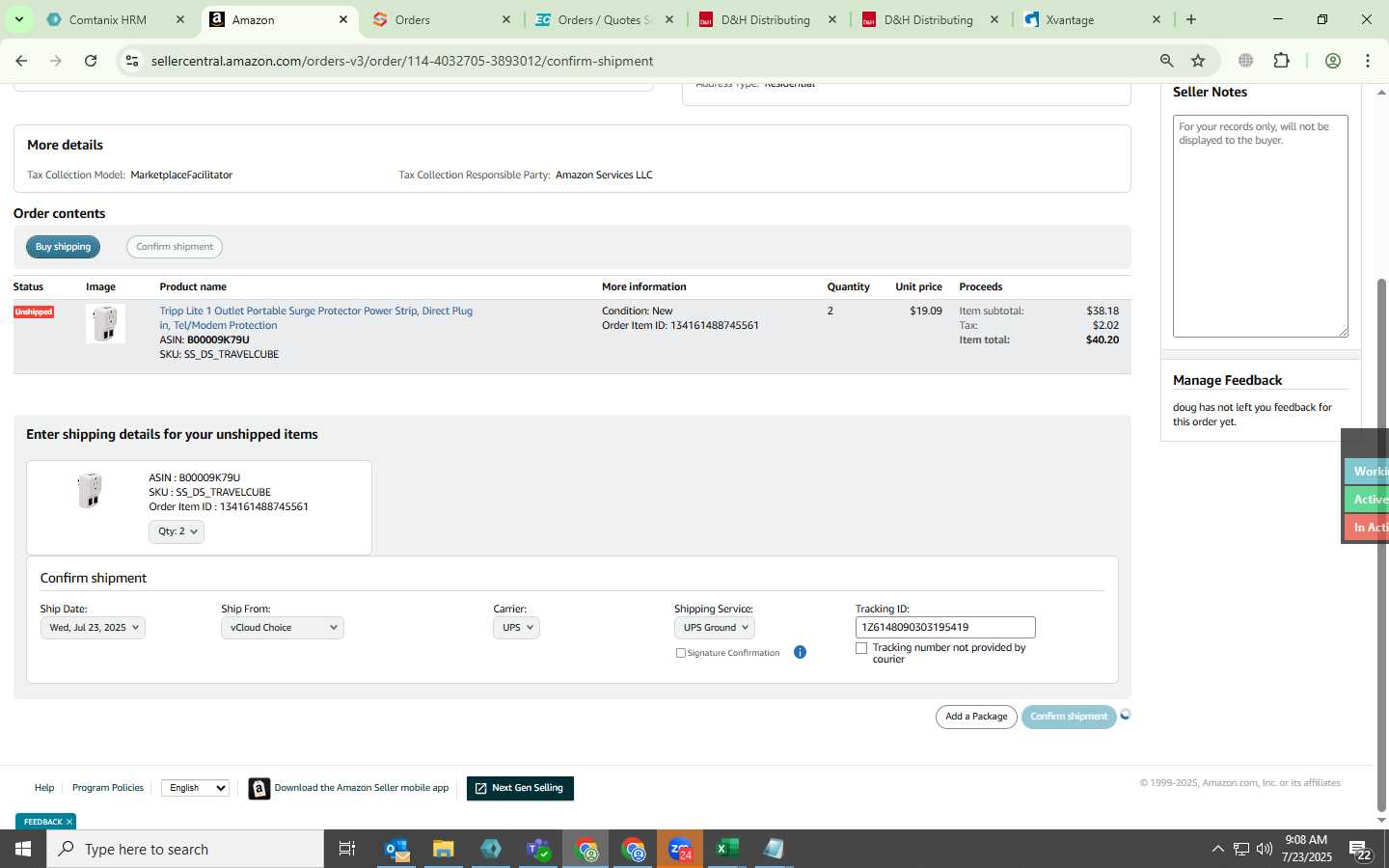Open the Ship Date dropdown
The image size is (1389, 868).
(93, 628)
